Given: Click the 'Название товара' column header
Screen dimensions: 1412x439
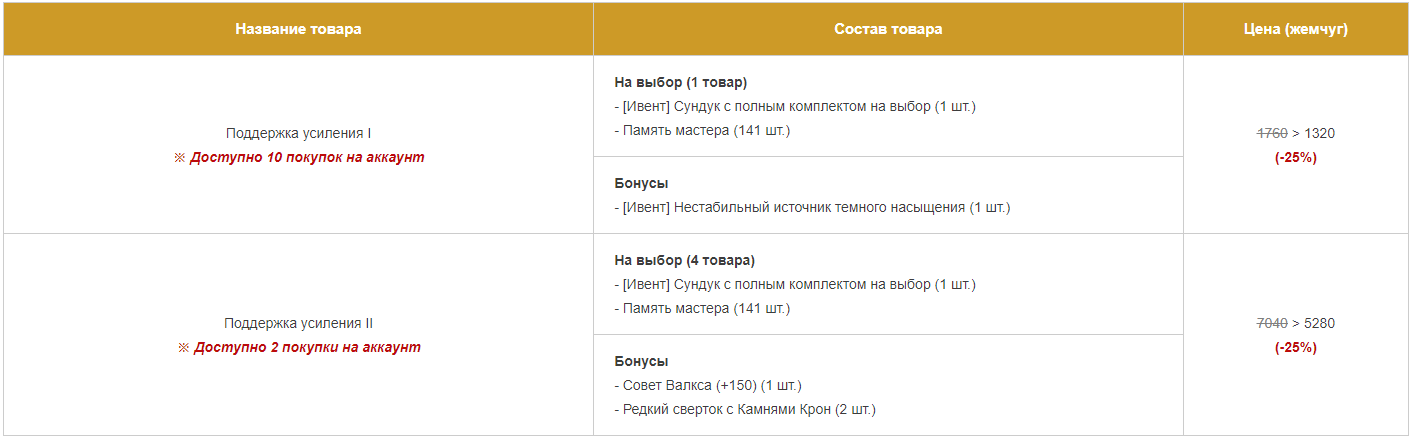Looking at the screenshot, I should tap(298, 29).
